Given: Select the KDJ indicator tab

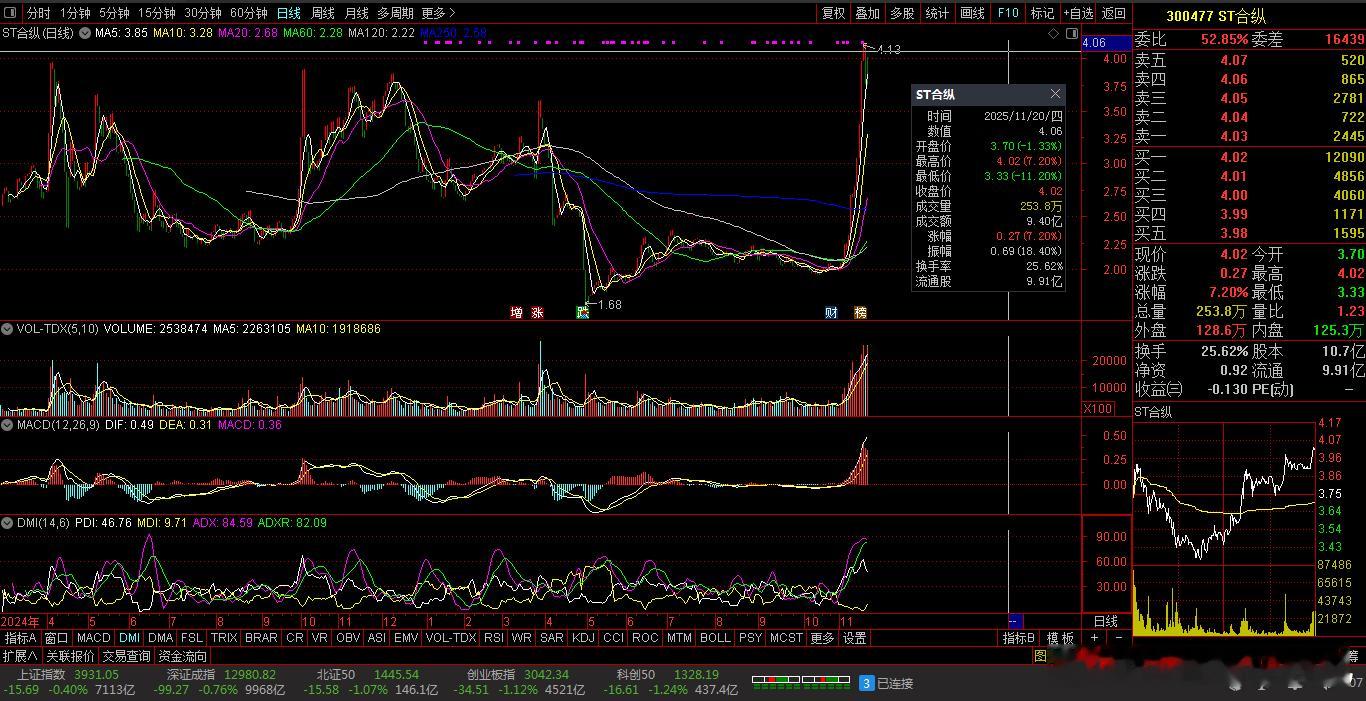Looking at the screenshot, I should [582, 638].
